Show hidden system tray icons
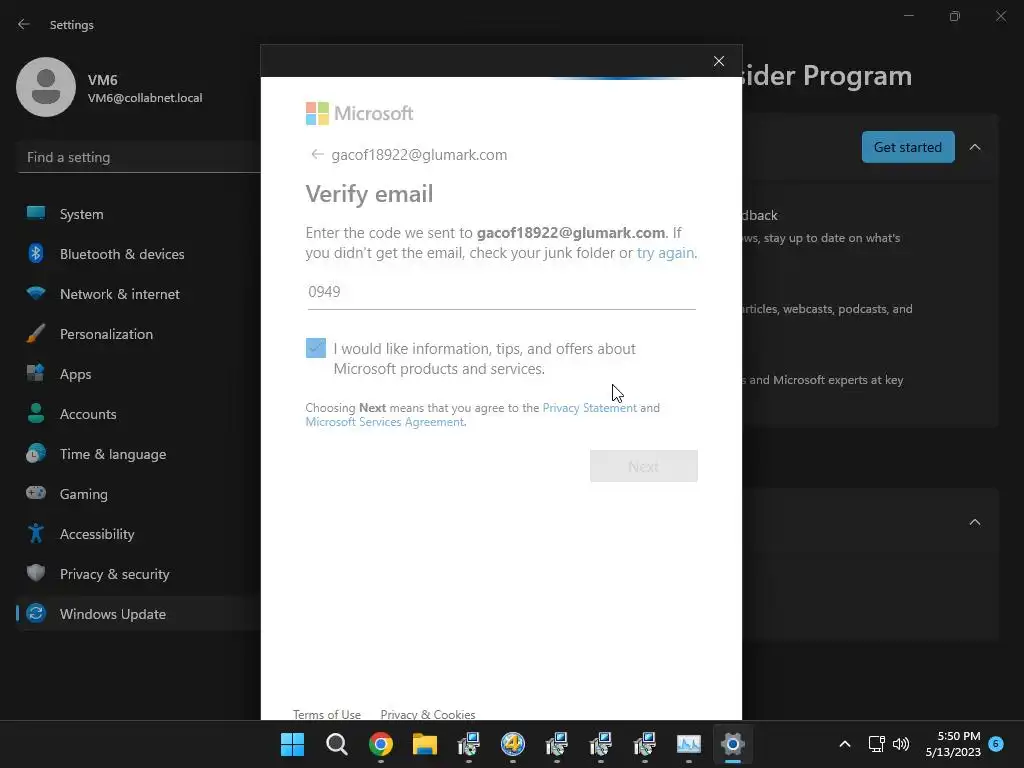1024x768 pixels. tap(844, 744)
